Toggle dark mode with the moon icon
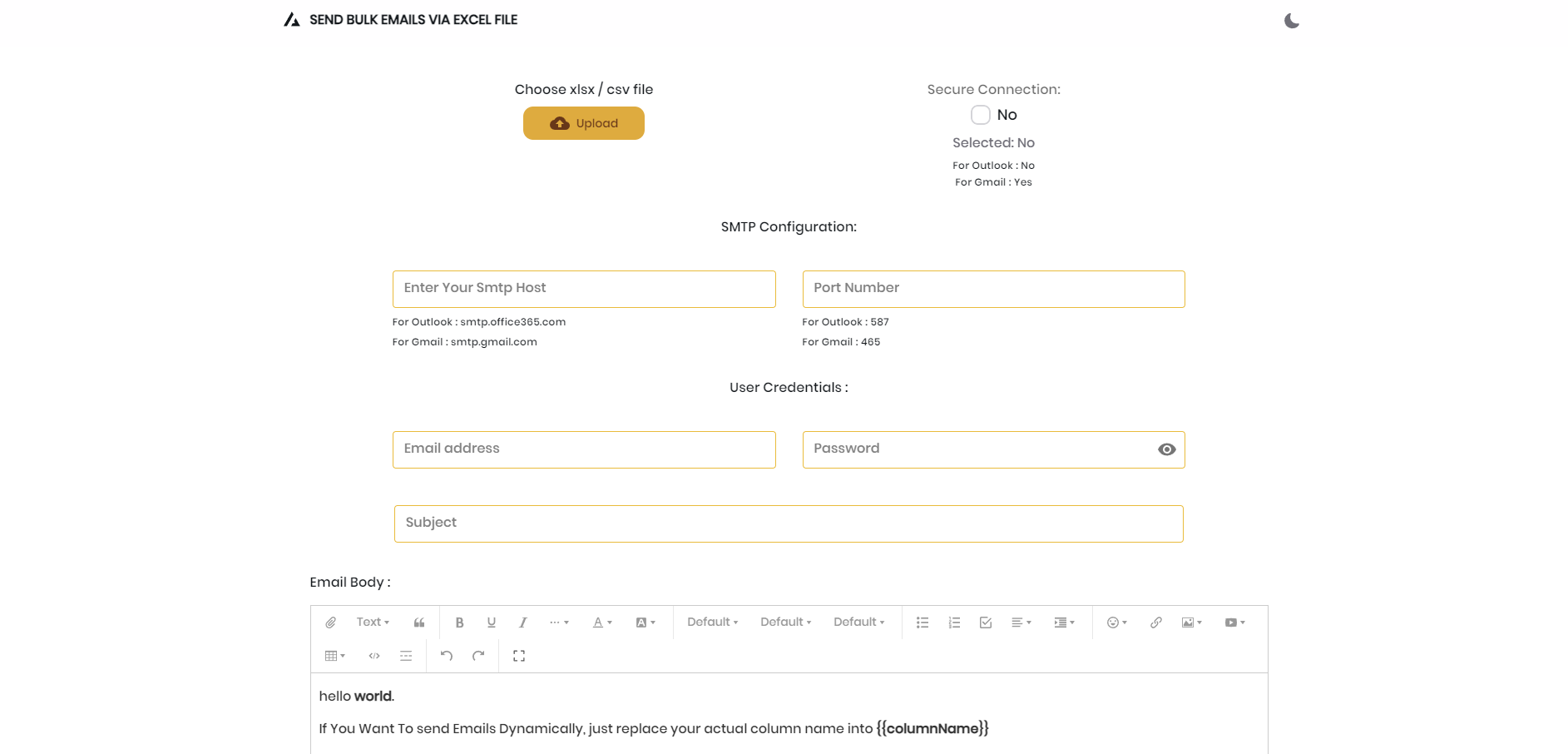Image resolution: width=1568 pixels, height=754 pixels. [x=1291, y=21]
